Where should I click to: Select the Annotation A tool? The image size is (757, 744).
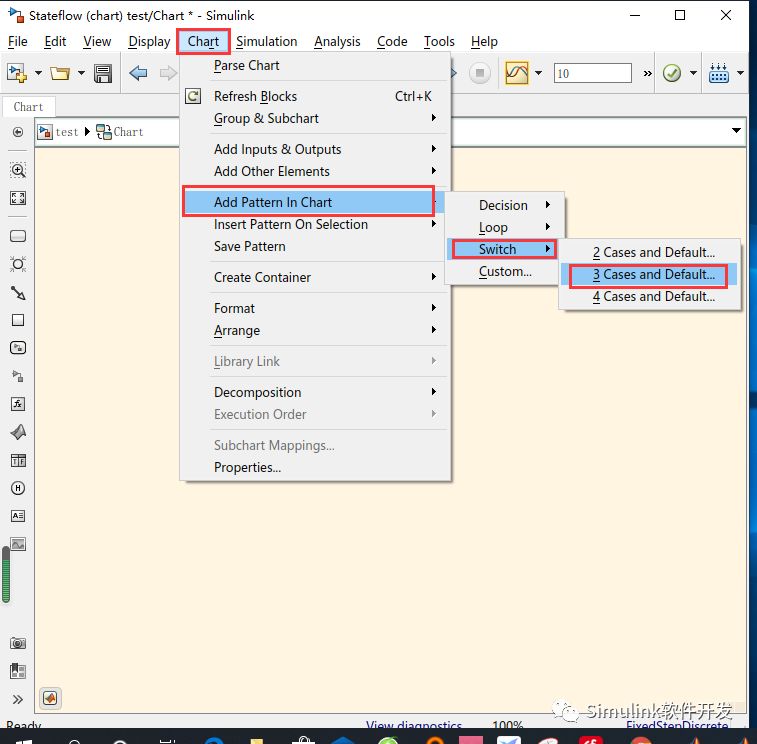[x=18, y=516]
